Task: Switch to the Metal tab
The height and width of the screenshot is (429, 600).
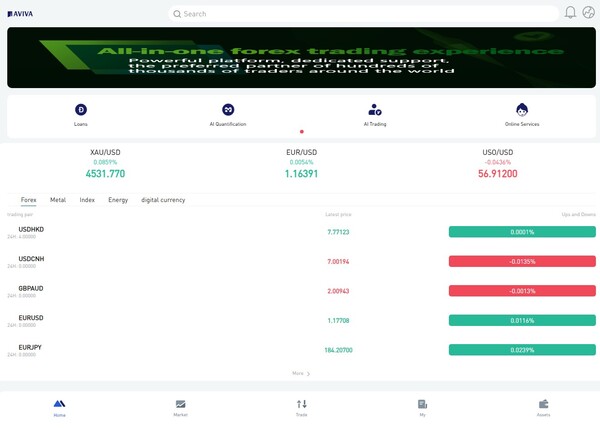Action: [x=58, y=200]
